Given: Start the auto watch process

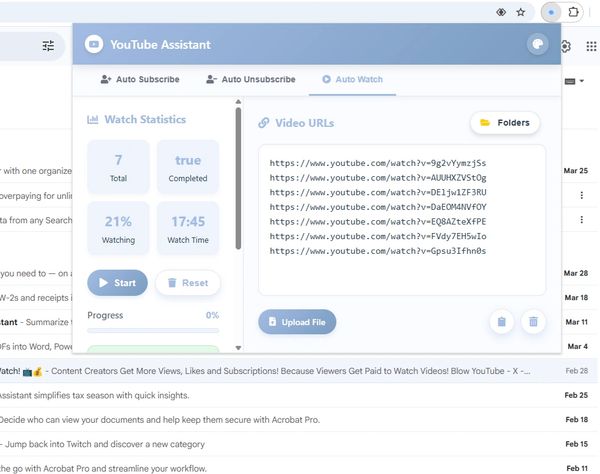Looking at the screenshot, I should click(x=117, y=283).
